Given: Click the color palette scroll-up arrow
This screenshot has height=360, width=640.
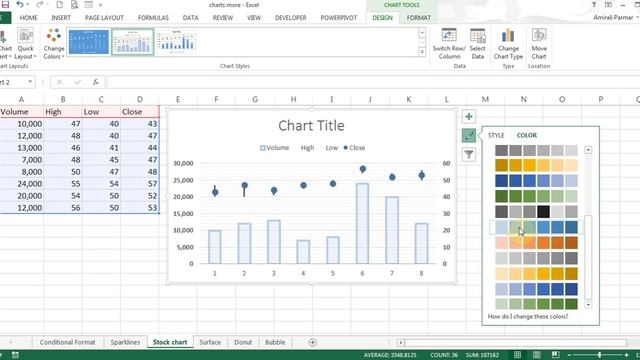Looking at the screenshot, I should point(588,150).
